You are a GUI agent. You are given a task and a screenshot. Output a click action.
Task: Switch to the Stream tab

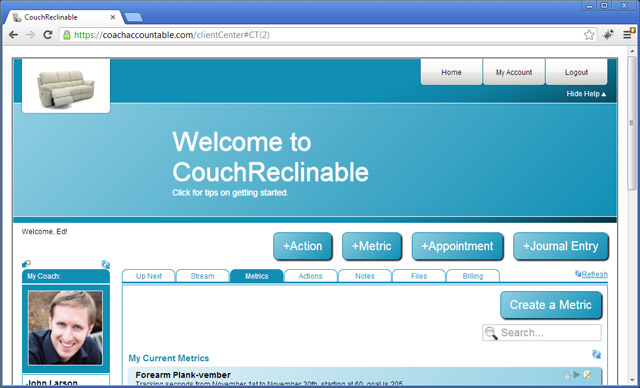tap(202, 276)
